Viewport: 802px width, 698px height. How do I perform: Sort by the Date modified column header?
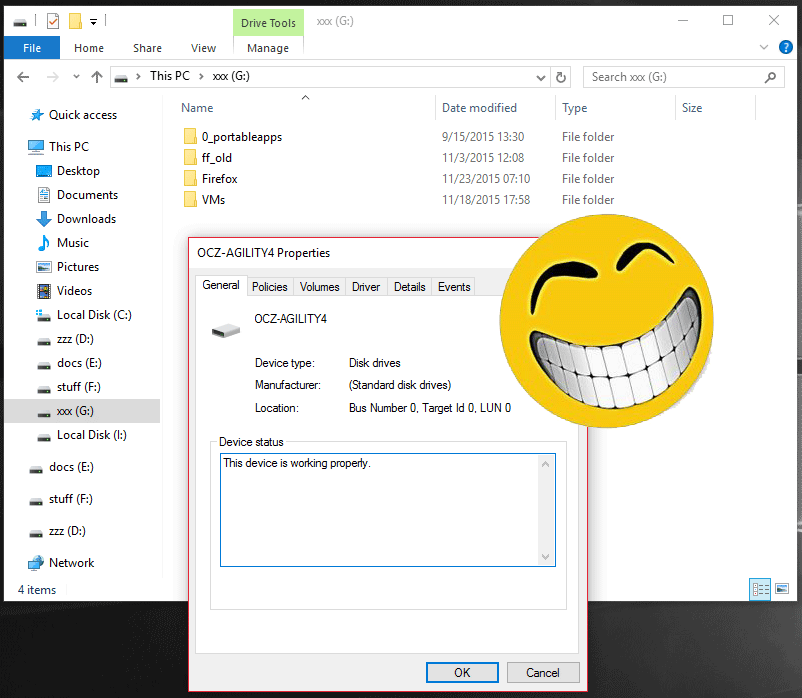pos(479,108)
